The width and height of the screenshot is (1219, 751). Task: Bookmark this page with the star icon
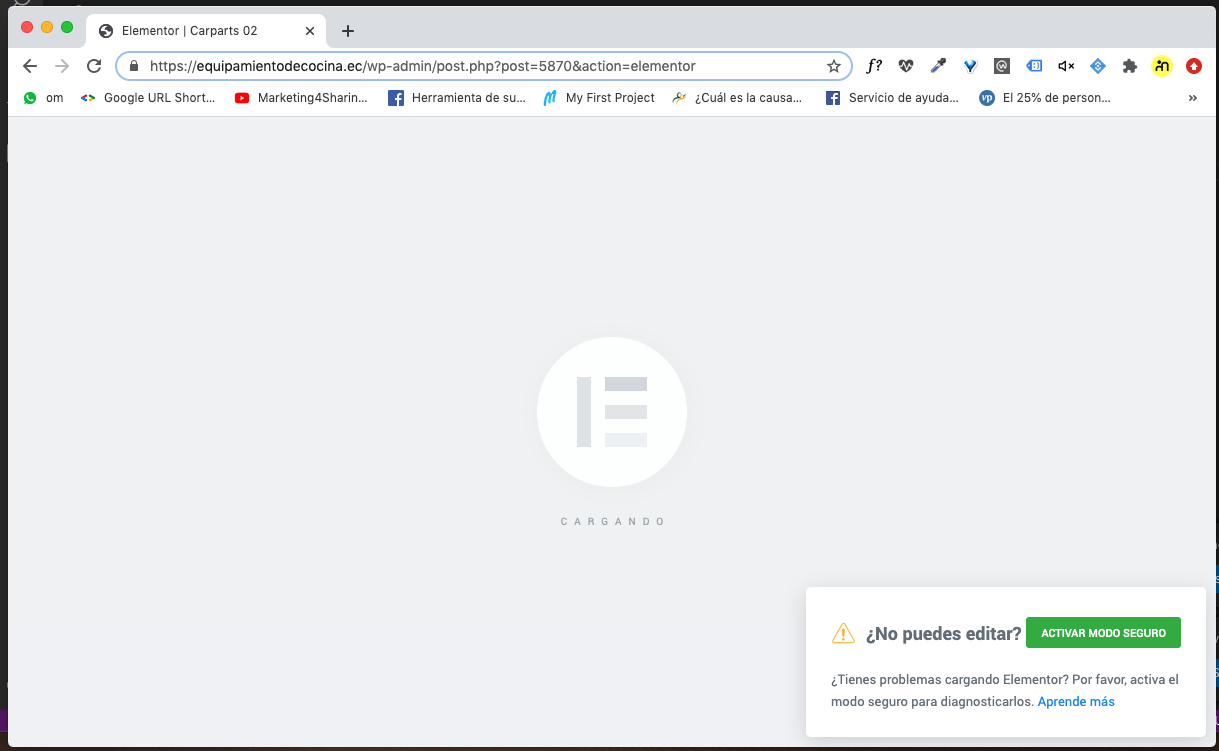(833, 66)
